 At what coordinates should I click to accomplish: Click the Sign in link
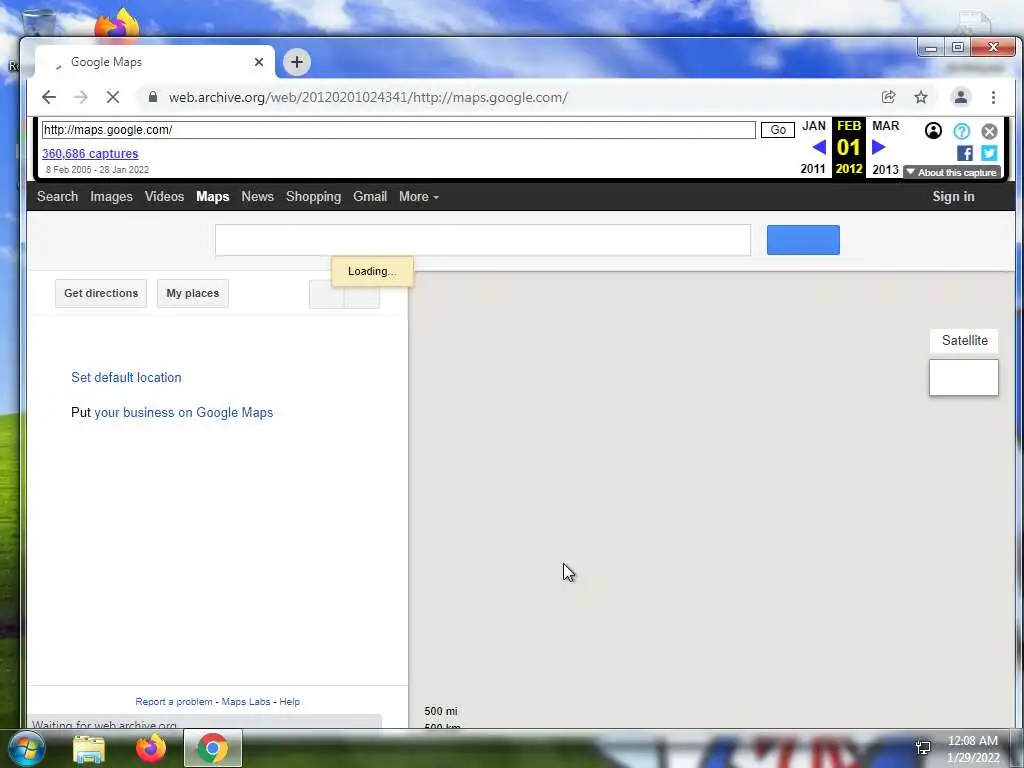tap(953, 197)
